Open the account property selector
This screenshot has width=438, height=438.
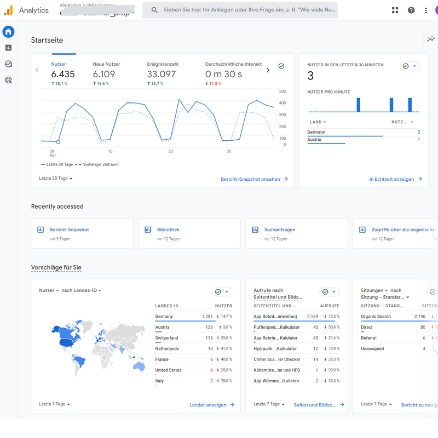coord(97,10)
